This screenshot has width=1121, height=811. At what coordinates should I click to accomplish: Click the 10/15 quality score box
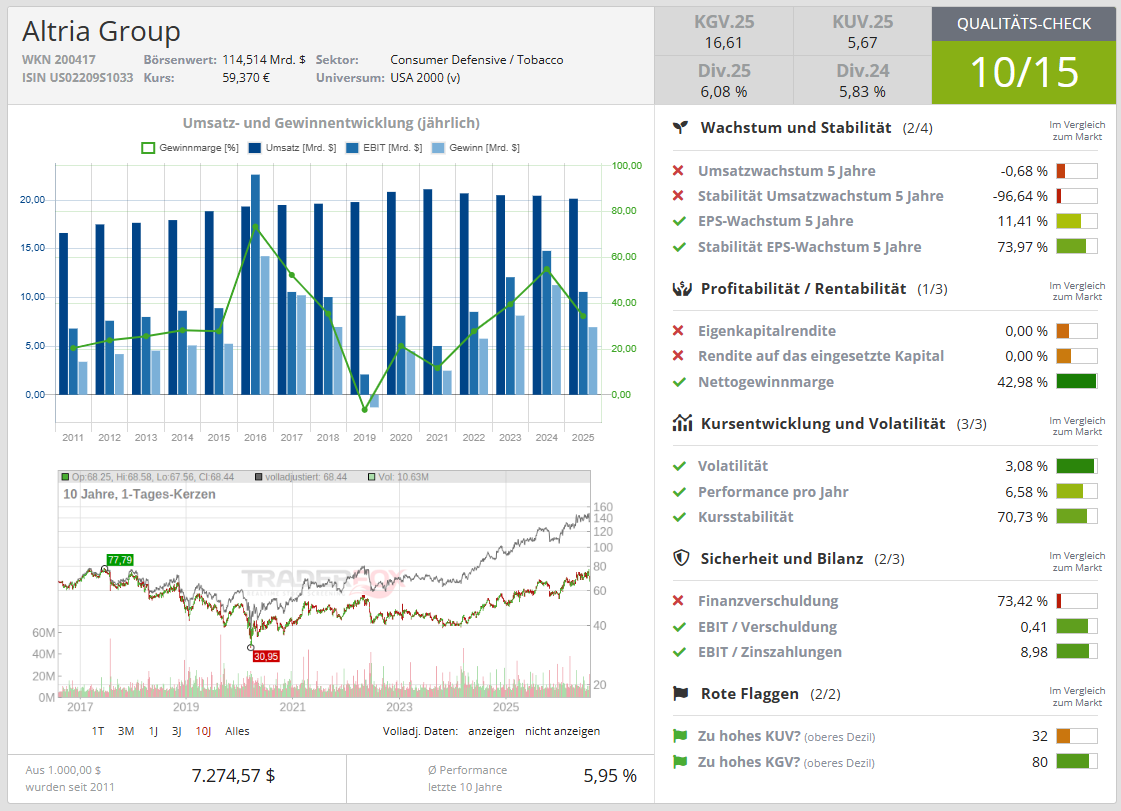pyautogui.click(x=1024, y=72)
